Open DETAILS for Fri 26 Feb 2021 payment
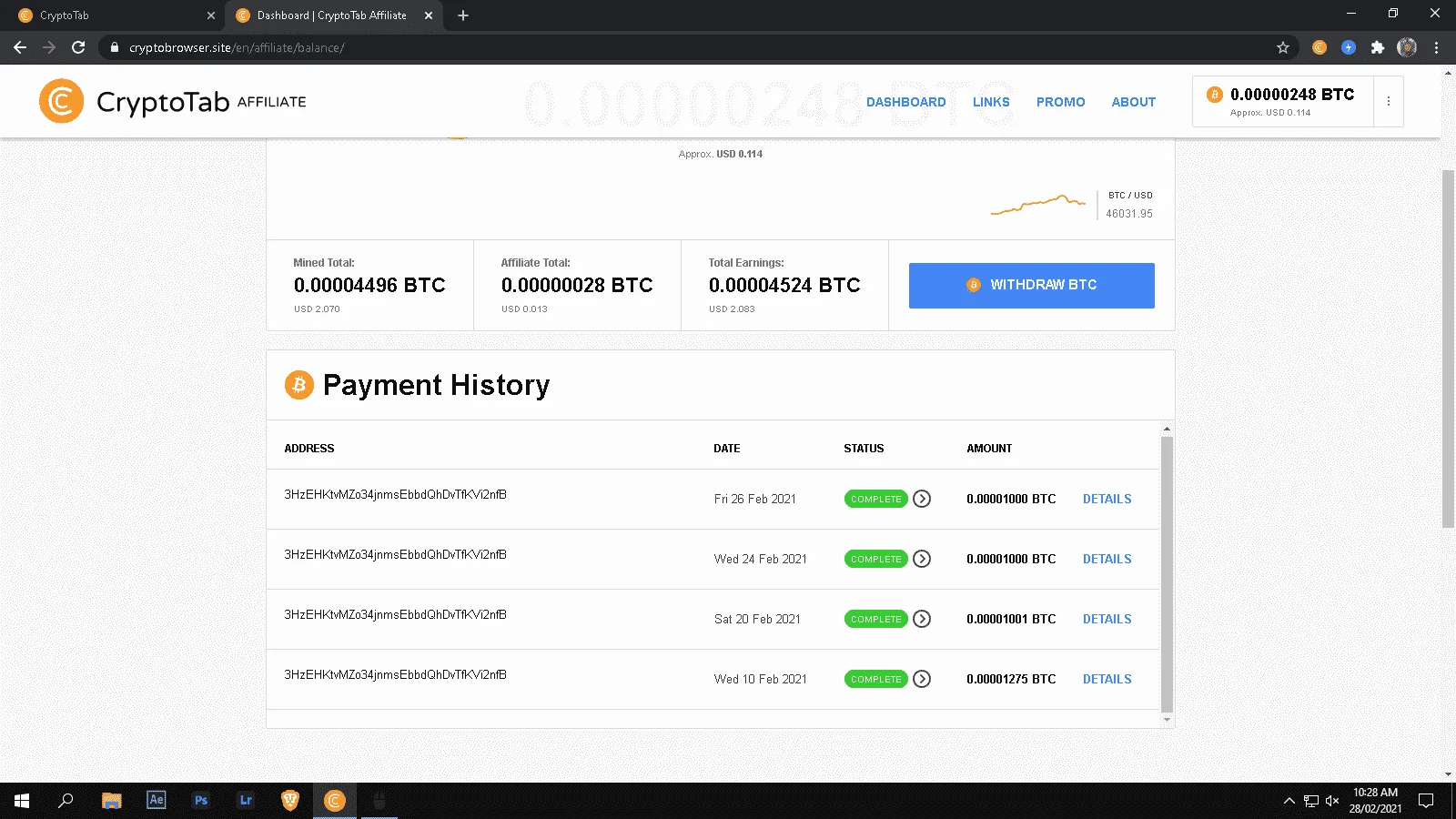 pyautogui.click(x=1107, y=499)
